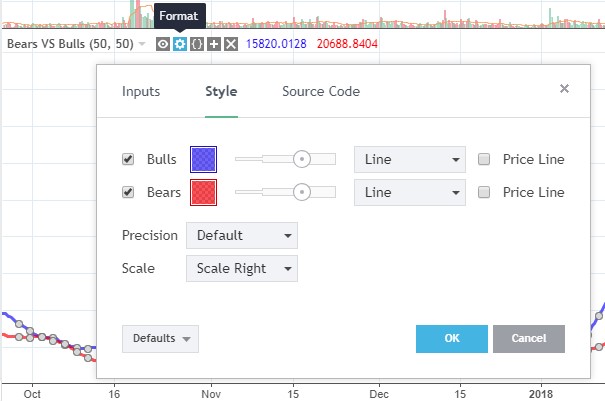605x401 pixels.
Task: Open the Precision Default dropdown
Action: pyautogui.click(x=242, y=235)
